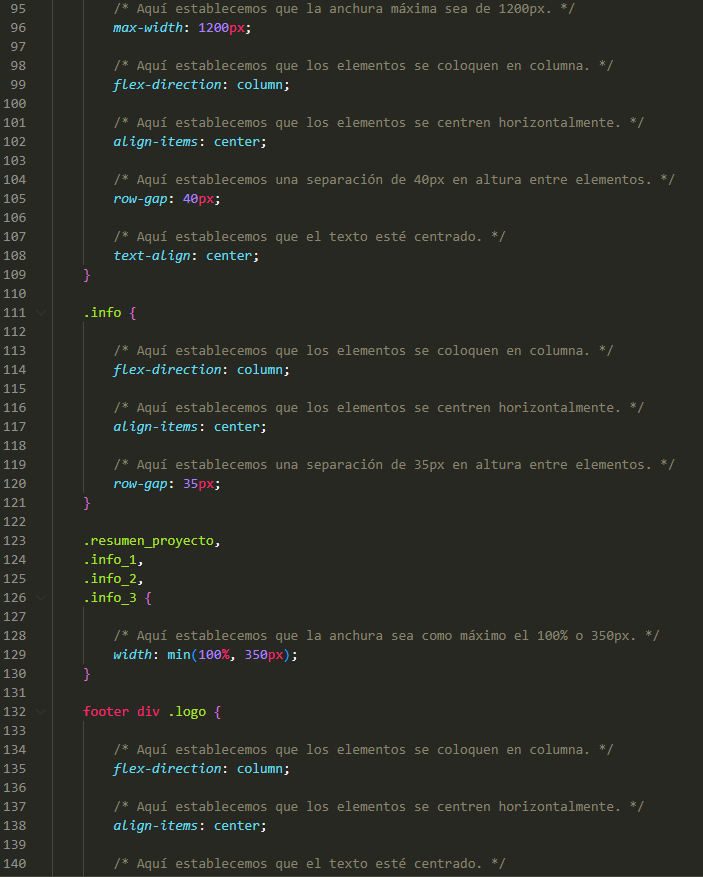Click line number 100 in the gutter

pyautogui.click(x=15, y=104)
